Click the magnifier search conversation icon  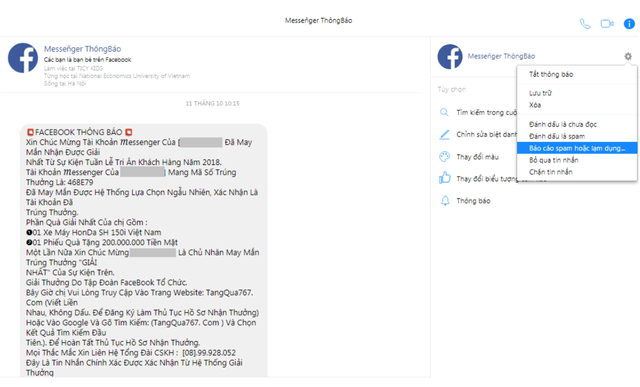pyautogui.click(x=444, y=112)
